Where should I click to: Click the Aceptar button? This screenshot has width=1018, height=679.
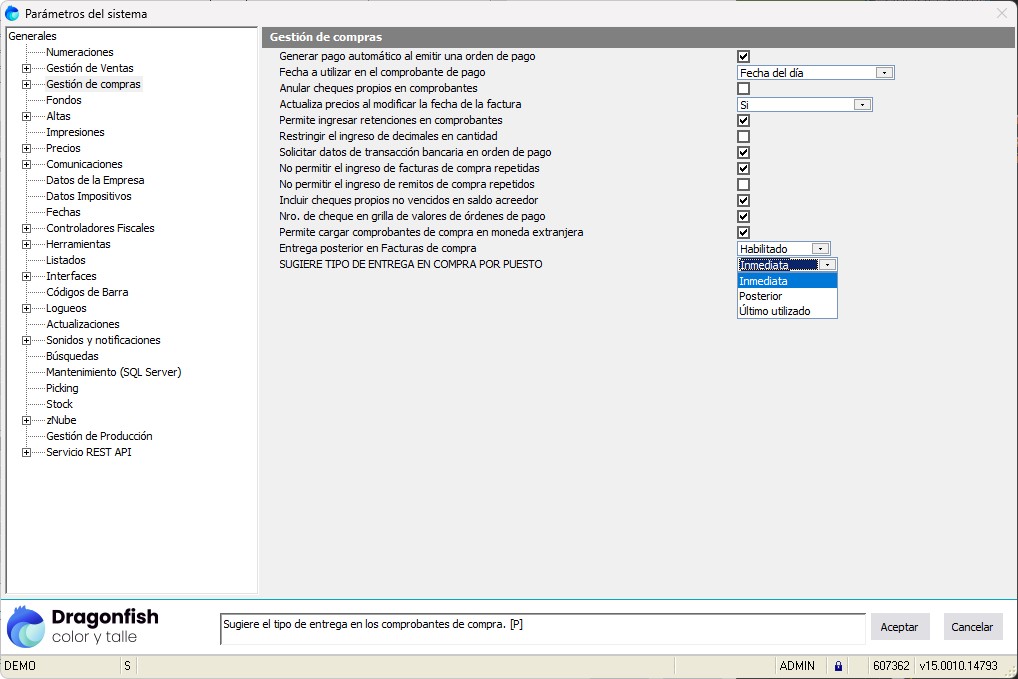tap(899, 627)
